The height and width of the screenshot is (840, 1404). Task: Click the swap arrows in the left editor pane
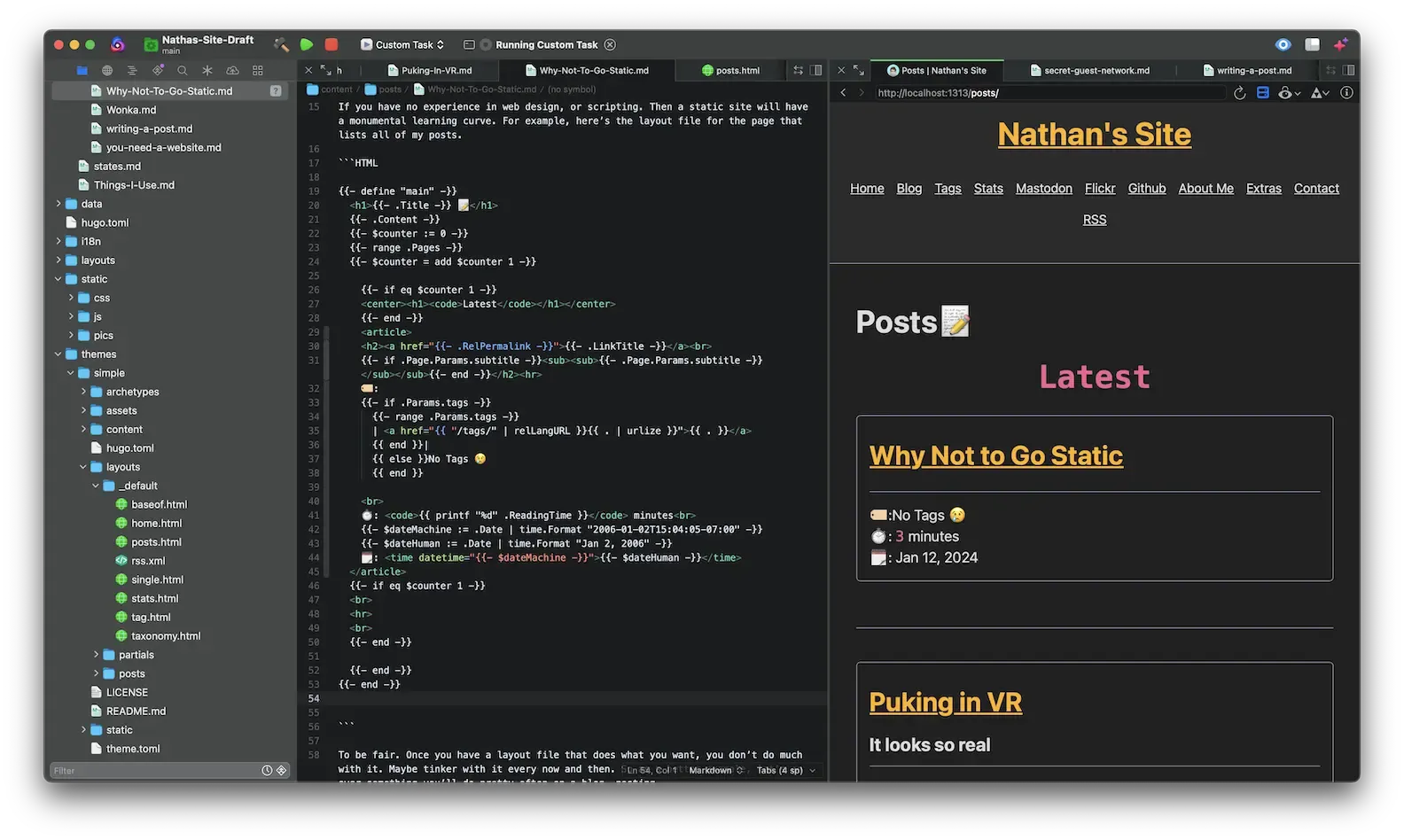tap(799, 70)
